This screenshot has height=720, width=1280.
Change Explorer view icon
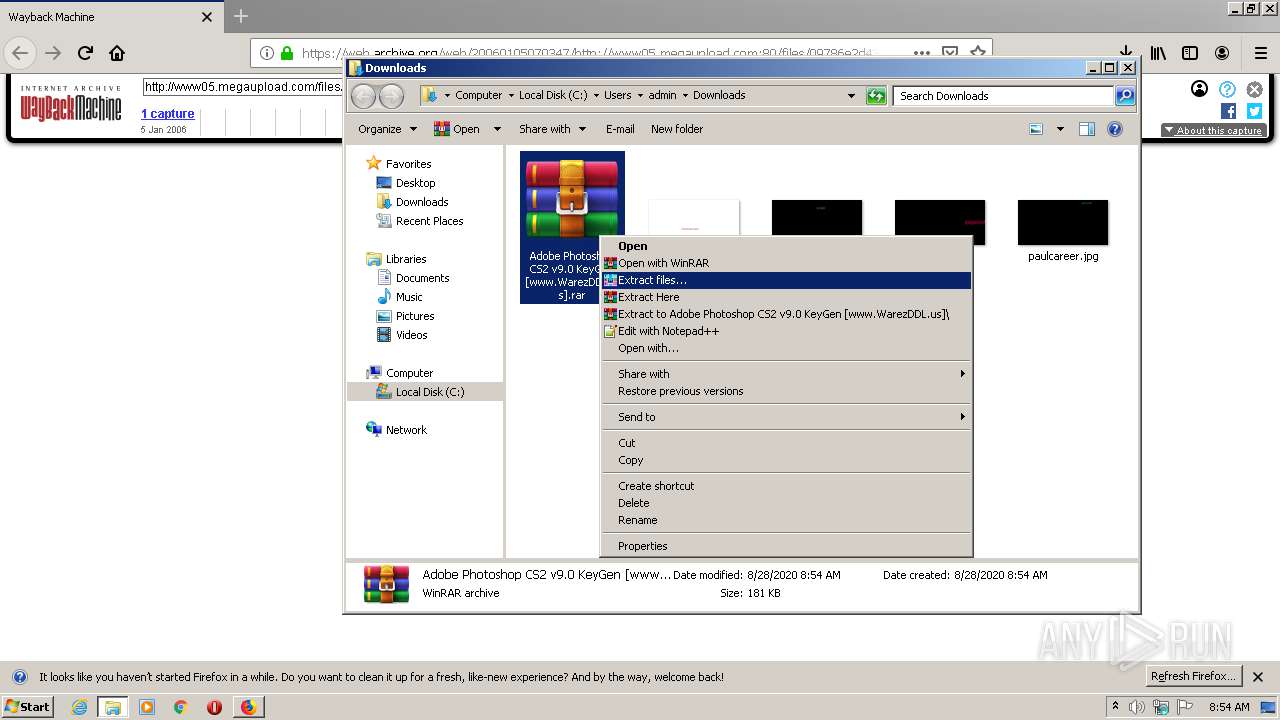pos(1036,129)
